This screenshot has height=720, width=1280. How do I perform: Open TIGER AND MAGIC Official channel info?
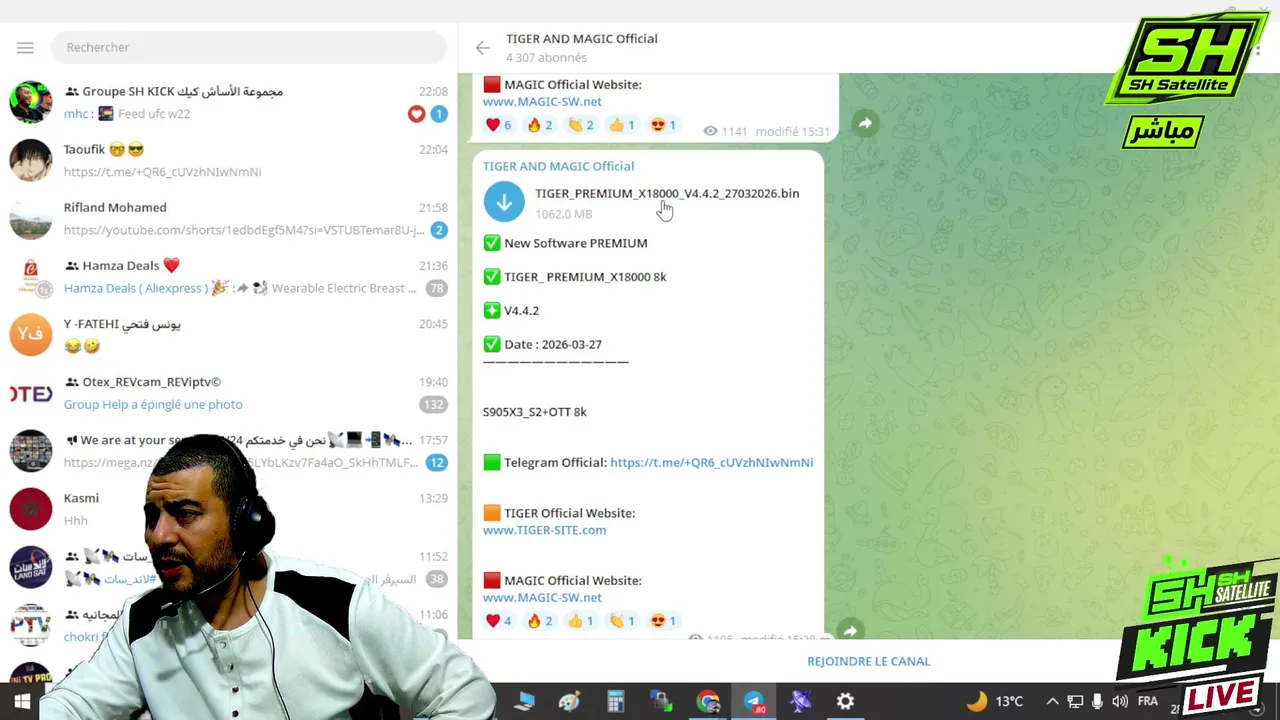[x=581, y=47]
